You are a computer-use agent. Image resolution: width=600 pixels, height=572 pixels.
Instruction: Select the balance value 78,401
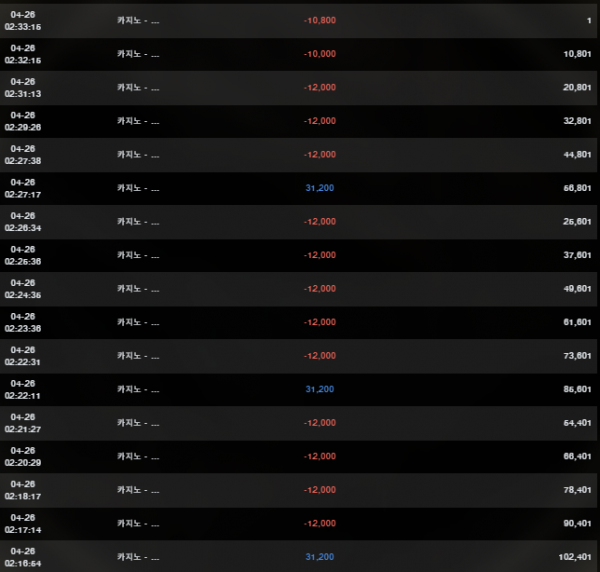click(577, 490)
